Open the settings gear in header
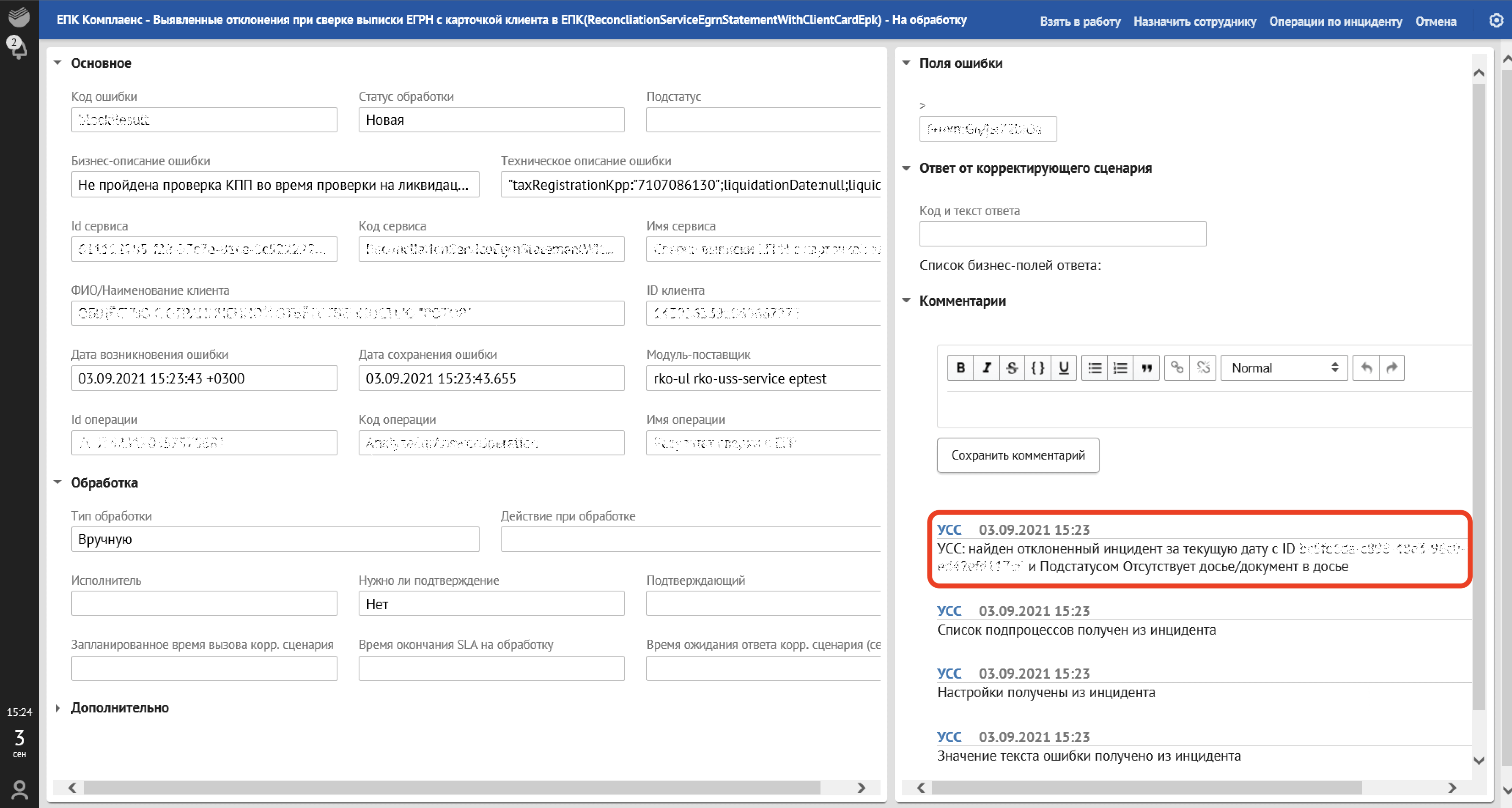Image resolution: width=1512 pixels, height=808 pixels. click(x=1496, y=21)
